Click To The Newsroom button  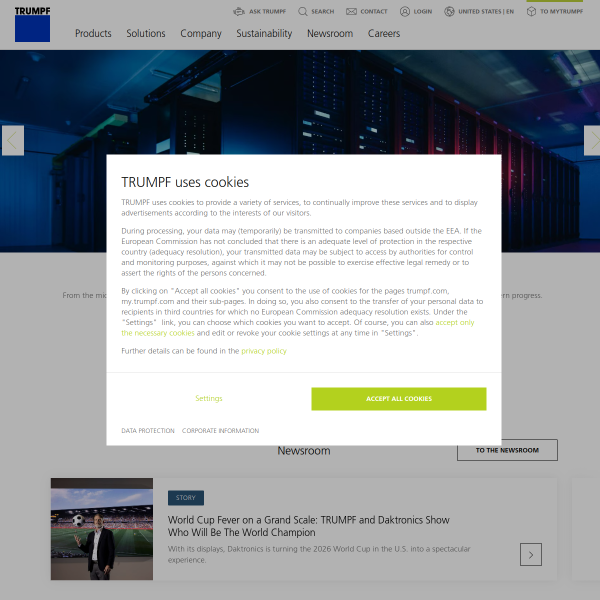pyautogui.click(x=507, y=450)
